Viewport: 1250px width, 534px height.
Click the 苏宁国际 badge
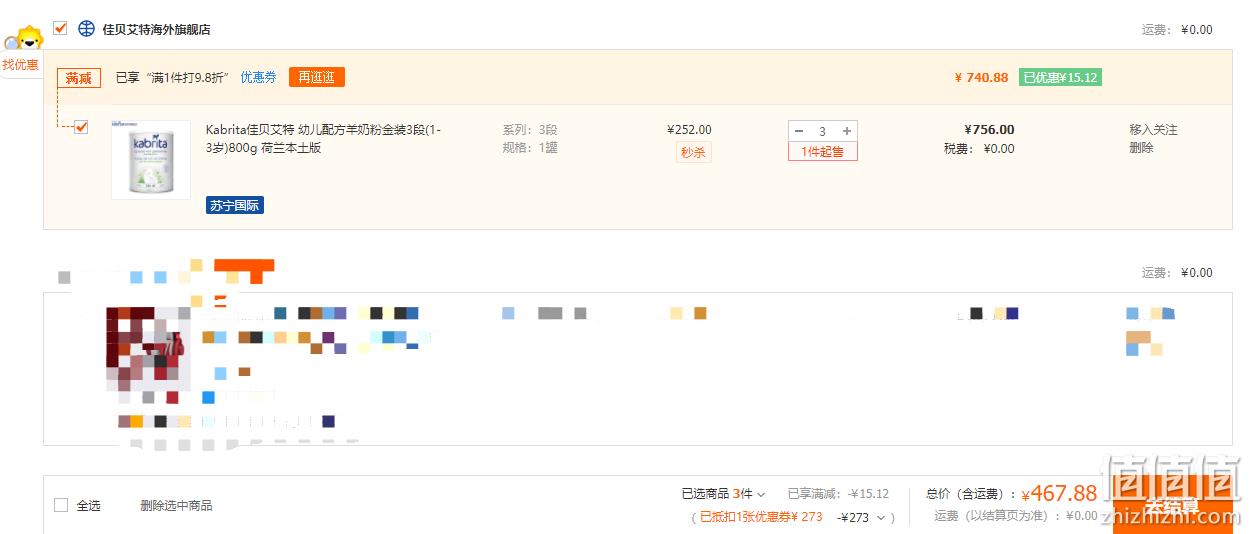tap(235, 205)
